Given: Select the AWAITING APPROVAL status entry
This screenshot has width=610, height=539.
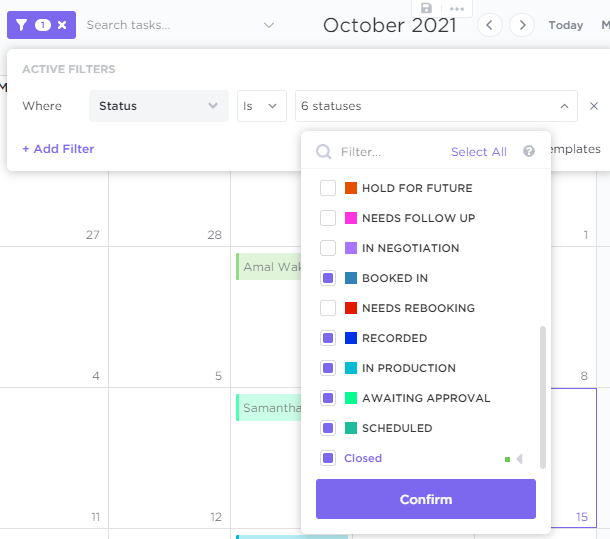Looking at the screenshot, I should pyautogui.click(x=426, y=398).
